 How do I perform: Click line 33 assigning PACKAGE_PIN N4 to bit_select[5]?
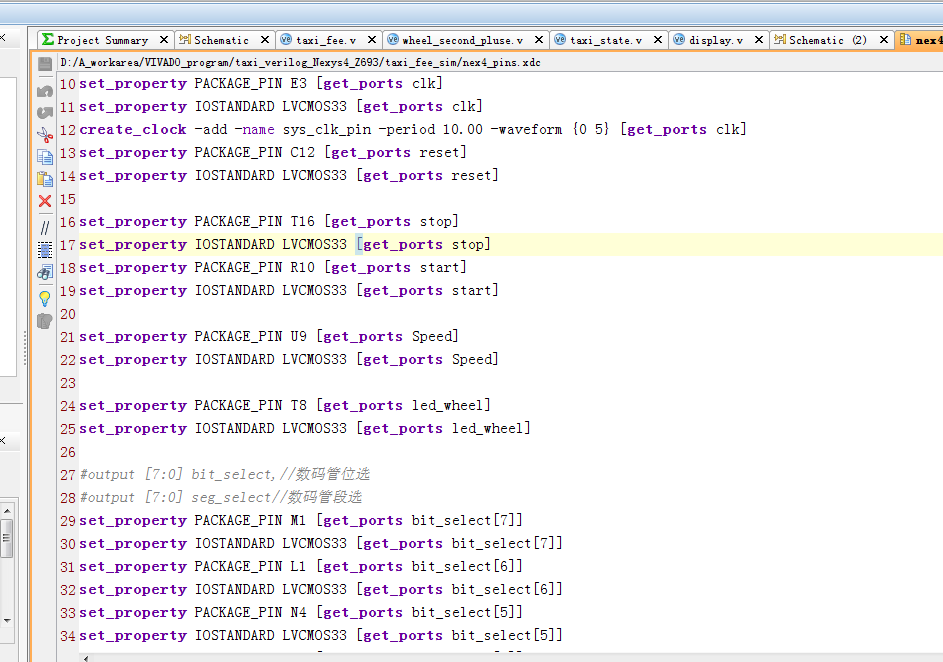pos(301,613)
